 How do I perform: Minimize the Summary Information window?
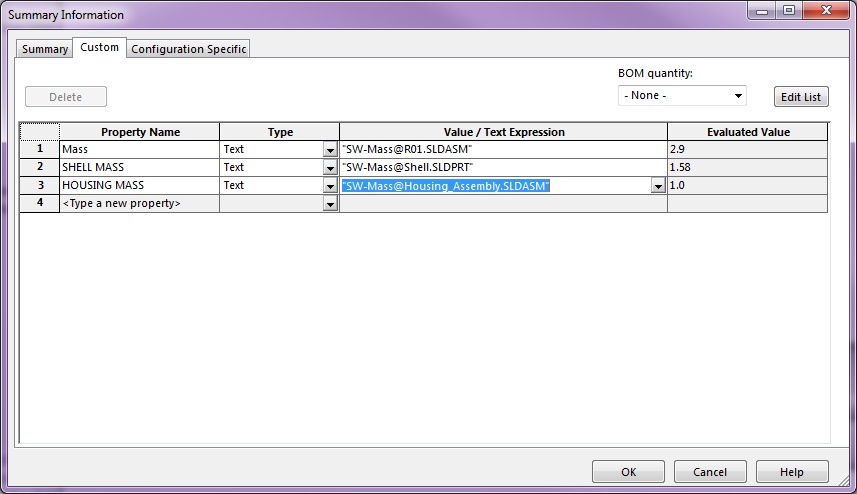tap(762, 10)
